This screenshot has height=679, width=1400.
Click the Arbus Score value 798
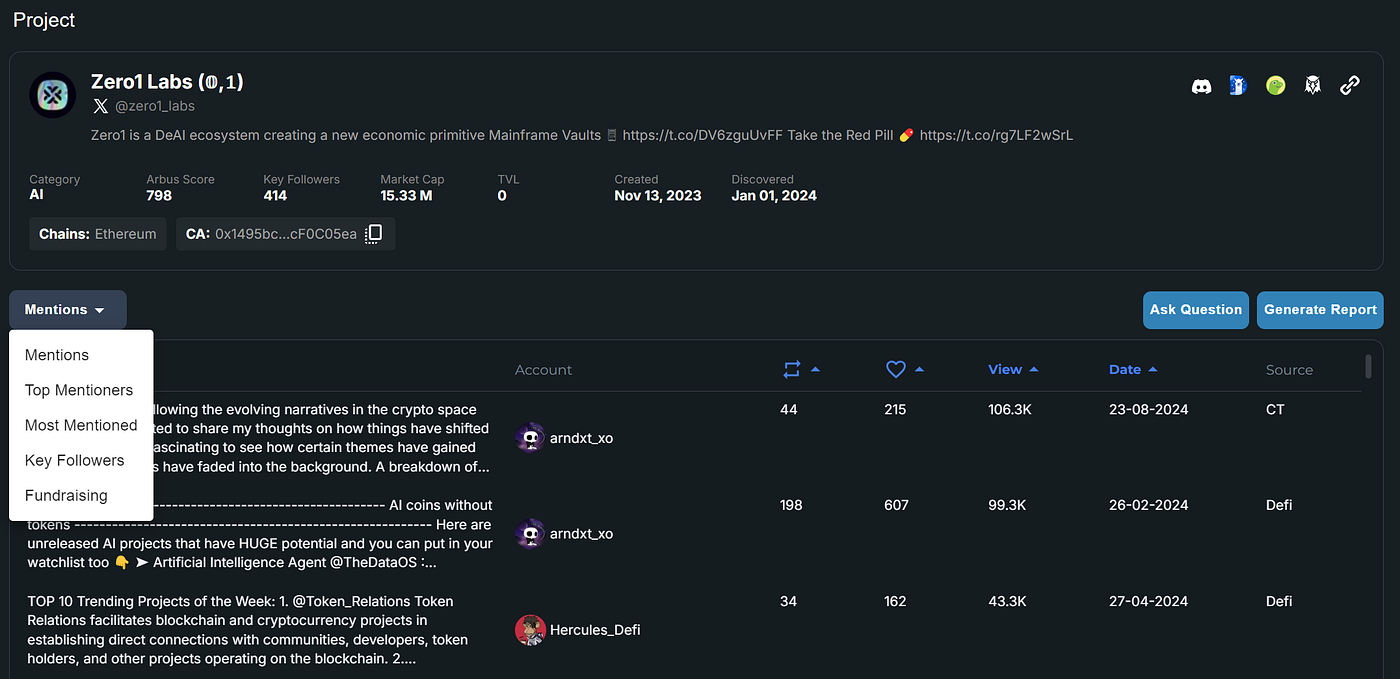point(159,196)
